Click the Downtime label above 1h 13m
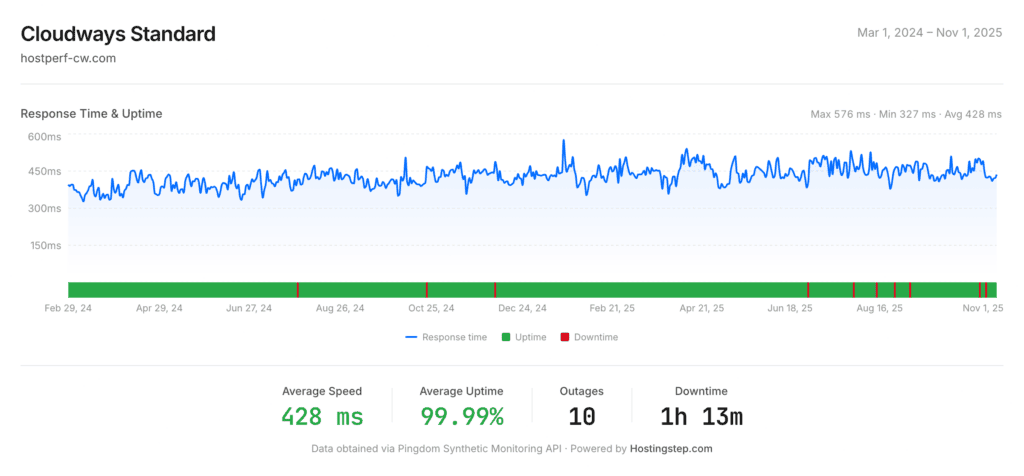Viewport: 1024px width, 476px height. (x=701, y=392)
